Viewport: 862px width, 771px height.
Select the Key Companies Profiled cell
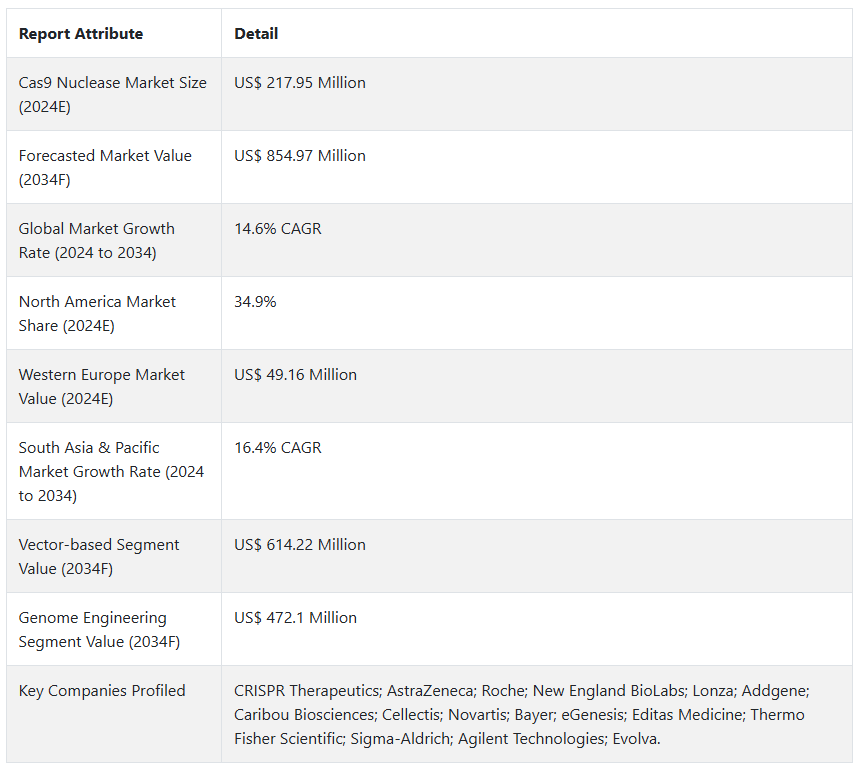[102, 691]
